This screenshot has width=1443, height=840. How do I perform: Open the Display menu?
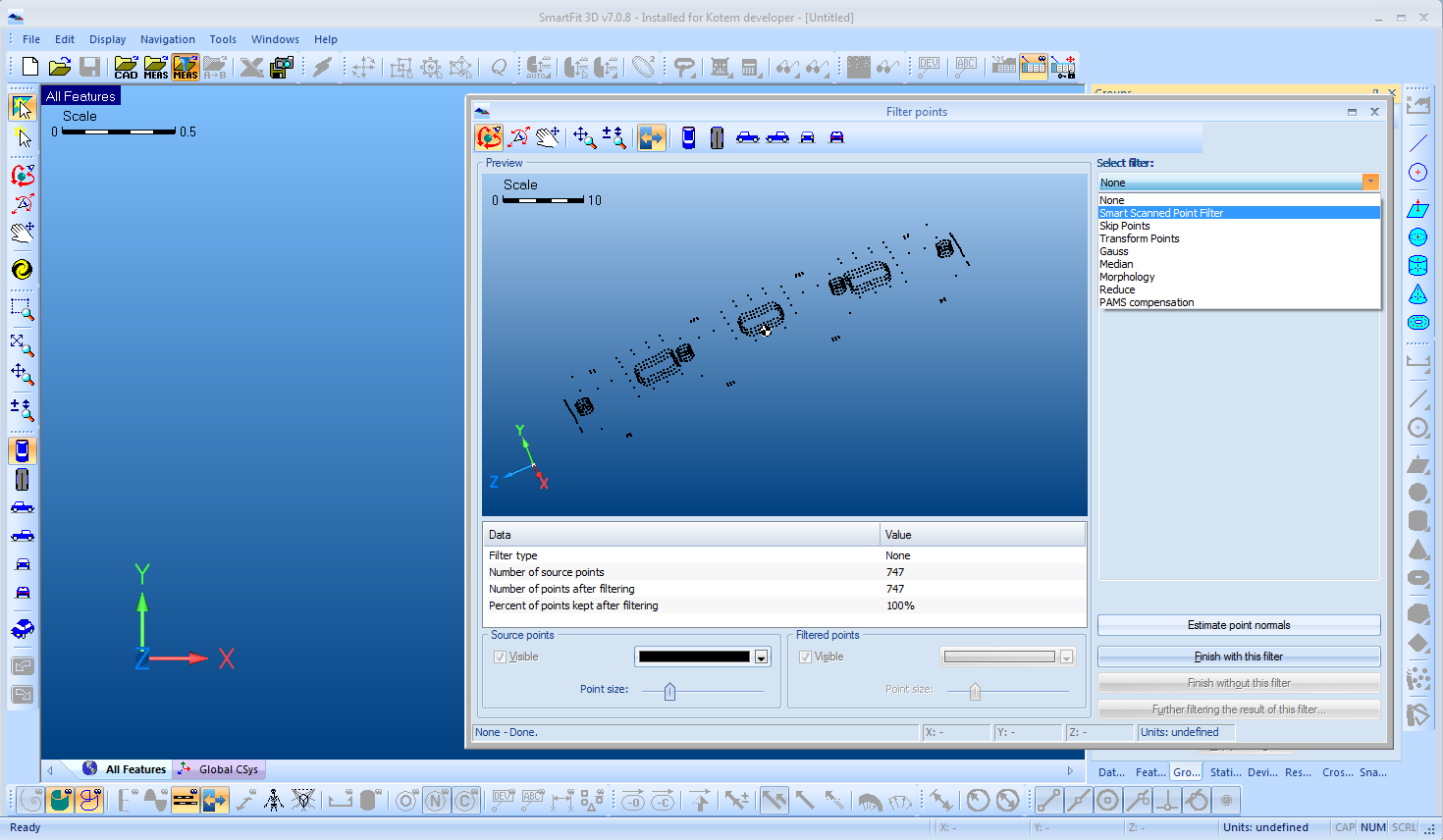(107, 39)
